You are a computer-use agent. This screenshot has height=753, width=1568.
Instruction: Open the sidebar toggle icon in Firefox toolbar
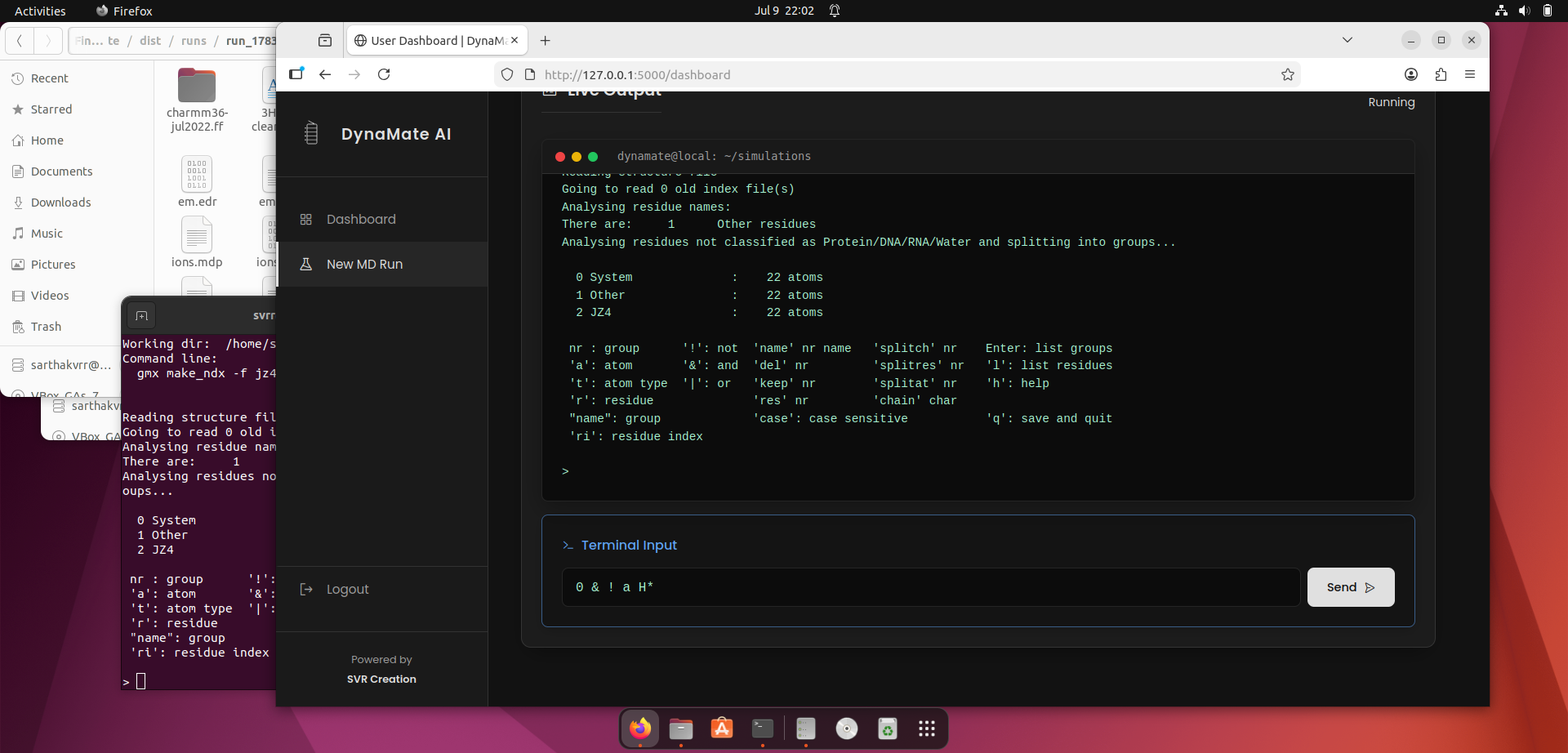tap(296, 74)
